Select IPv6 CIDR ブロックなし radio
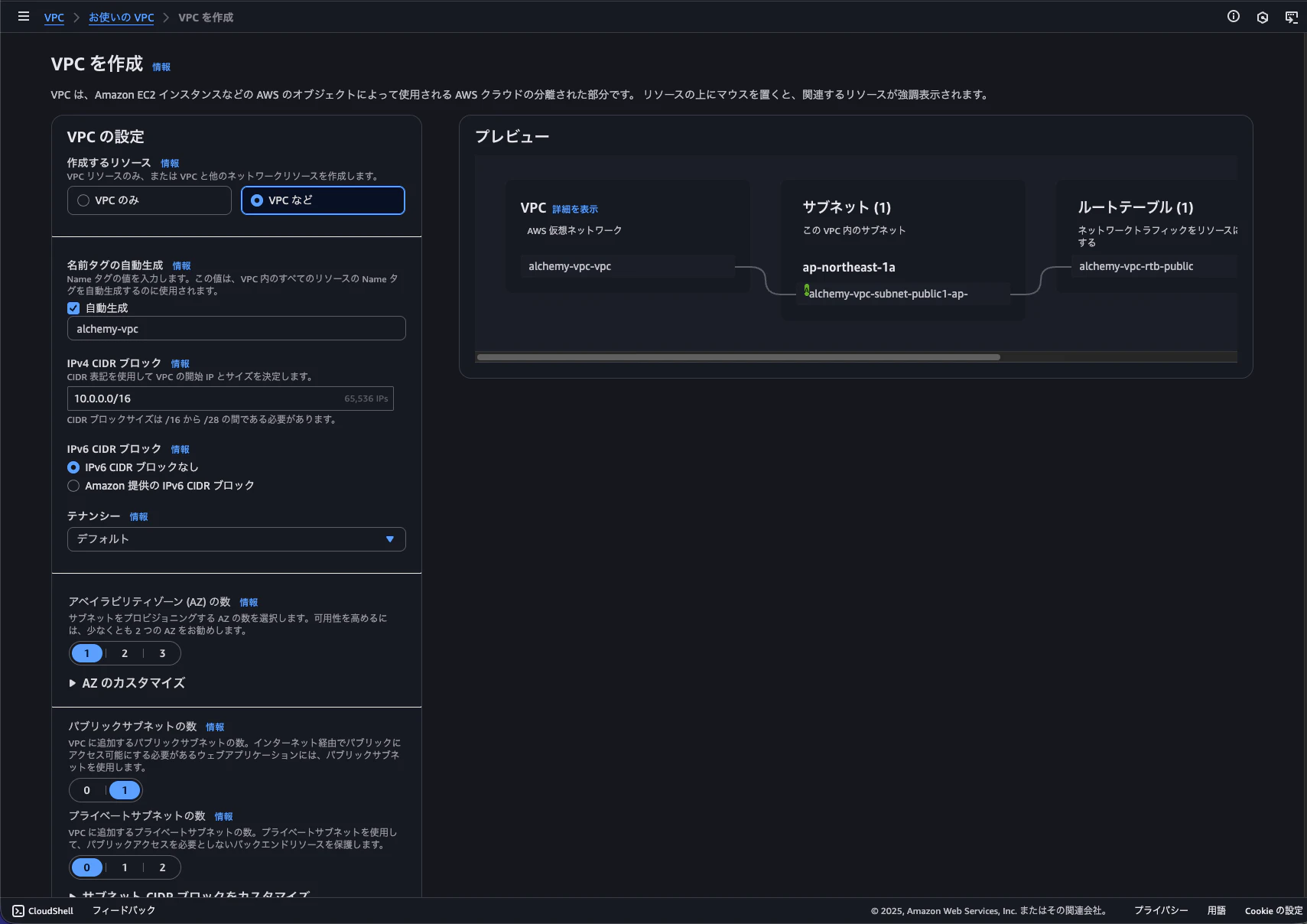This screenshot has width=1307, height=924. 73,467
